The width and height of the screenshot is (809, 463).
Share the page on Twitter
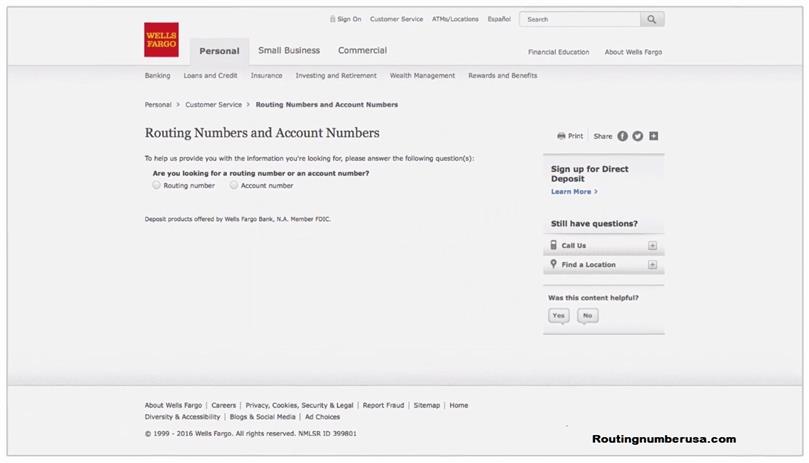[638, 136]
